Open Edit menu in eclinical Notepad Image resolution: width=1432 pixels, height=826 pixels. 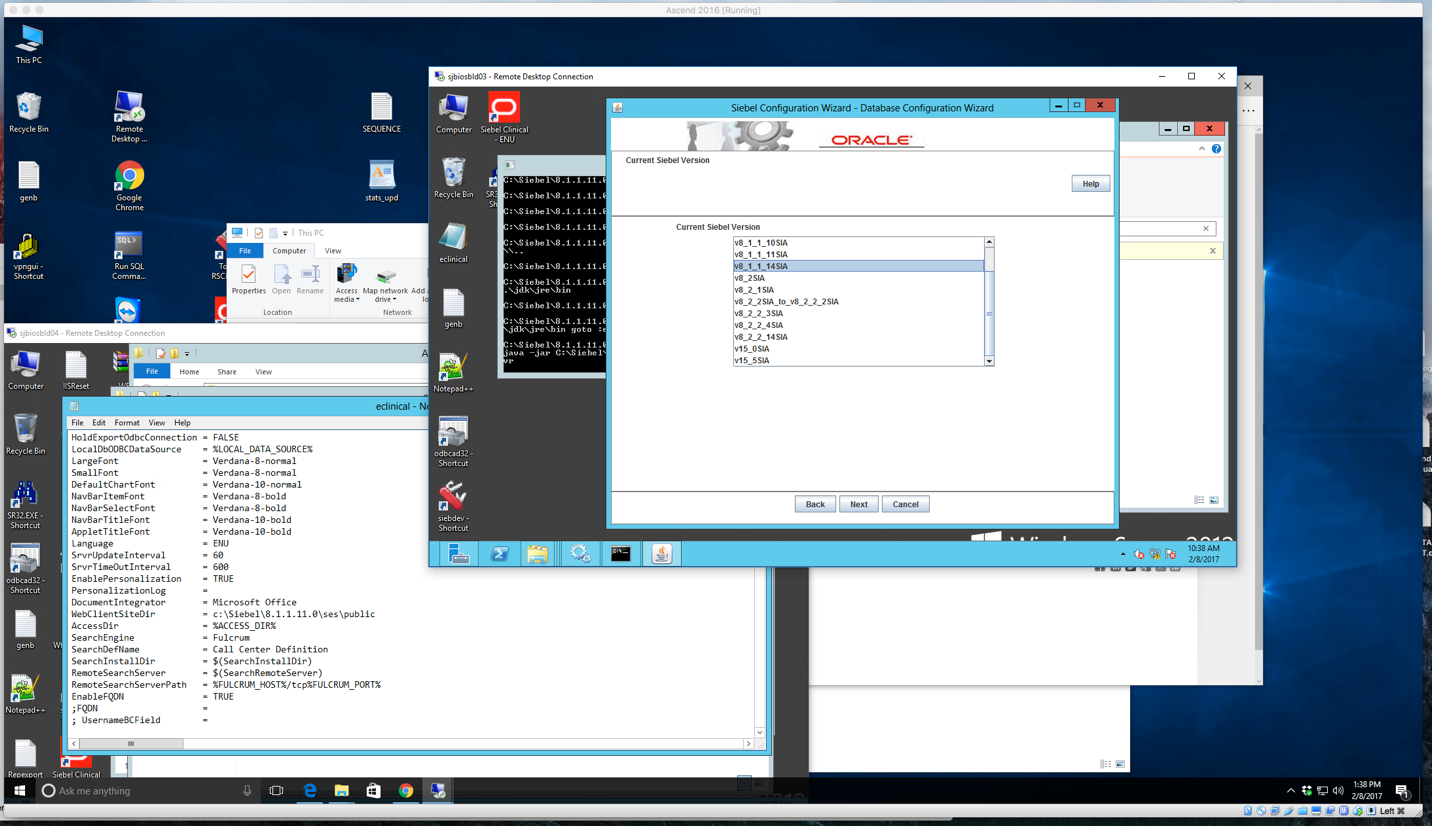(98, 423)
